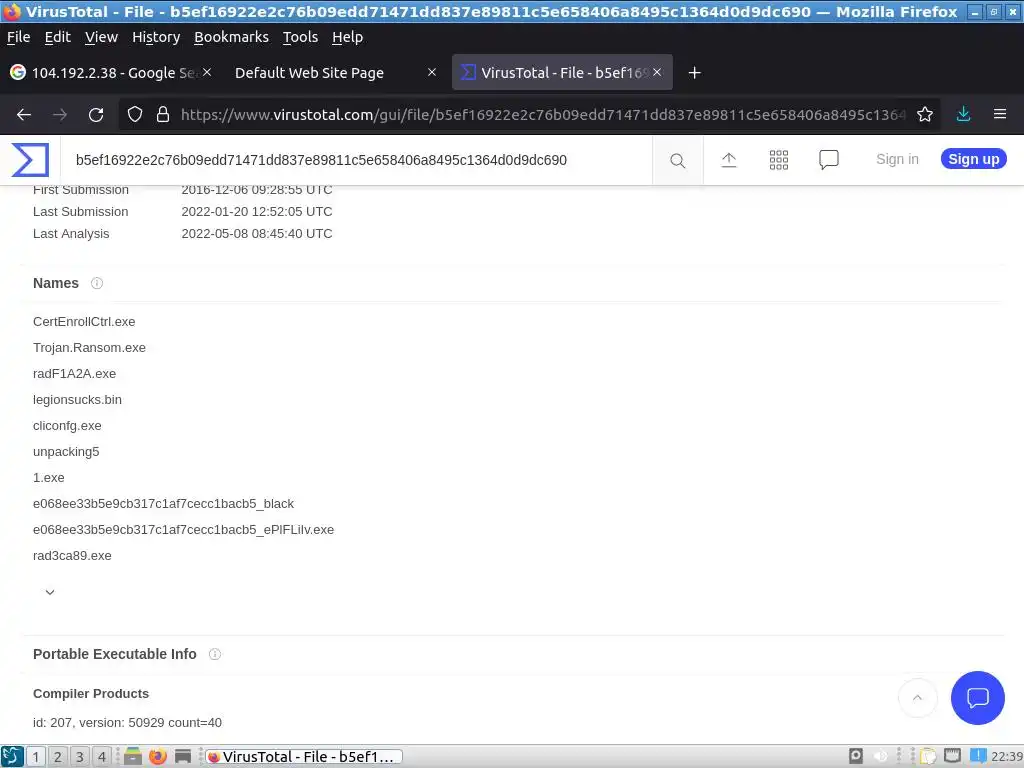Switch to the 104.192.2.38 Google Search tab
The height and width of the screenshot is (768, 1024).
point(111,72)
